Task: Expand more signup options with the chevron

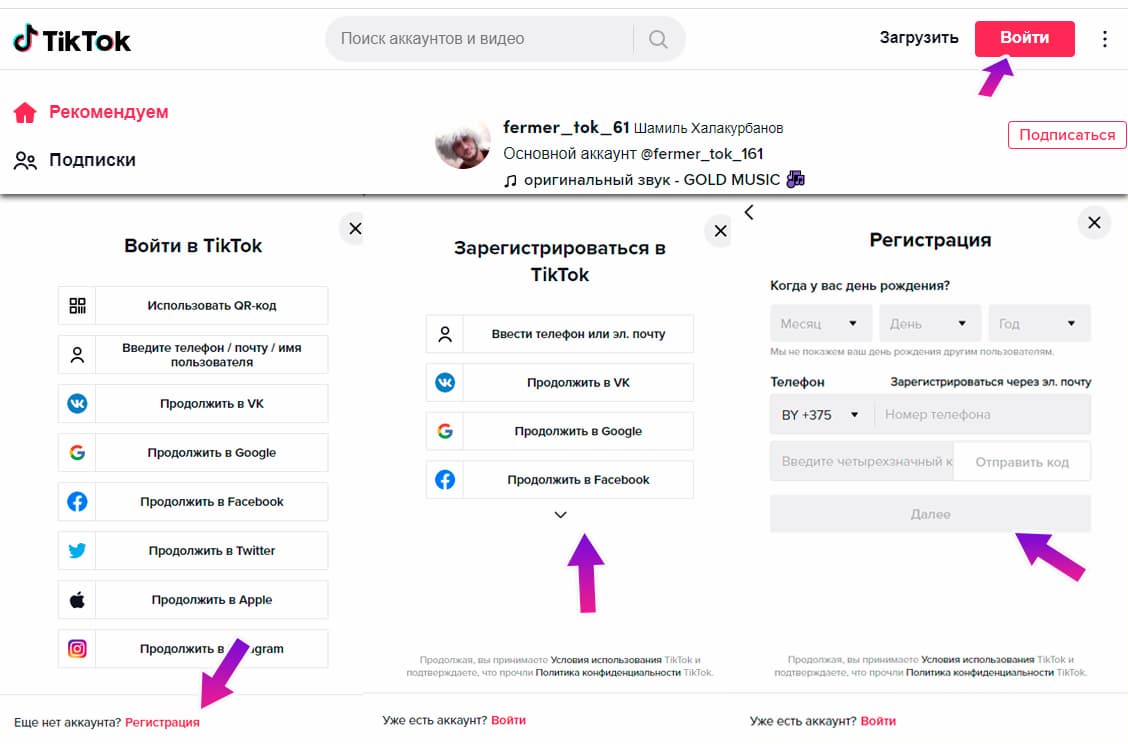Action: (x=560, y=514)
